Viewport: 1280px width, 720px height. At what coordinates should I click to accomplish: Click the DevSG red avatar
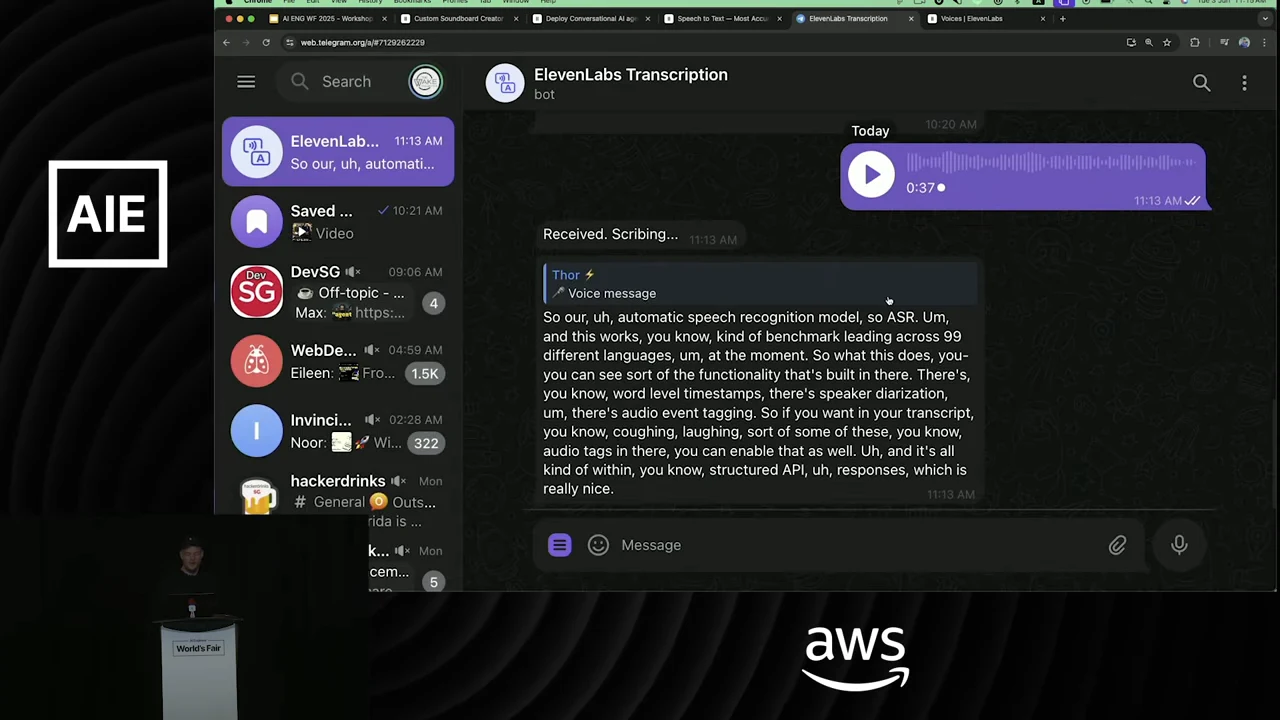tap(257, 292)
